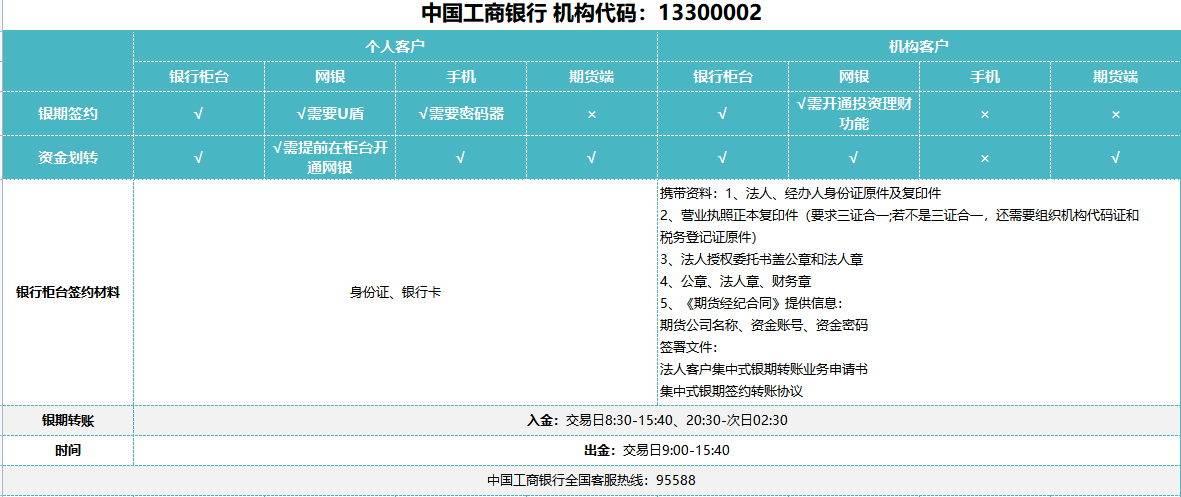Click 银行柜台 column header under 个人客户
Viewport: 1181px width, 497px height.
pos(199,76)
